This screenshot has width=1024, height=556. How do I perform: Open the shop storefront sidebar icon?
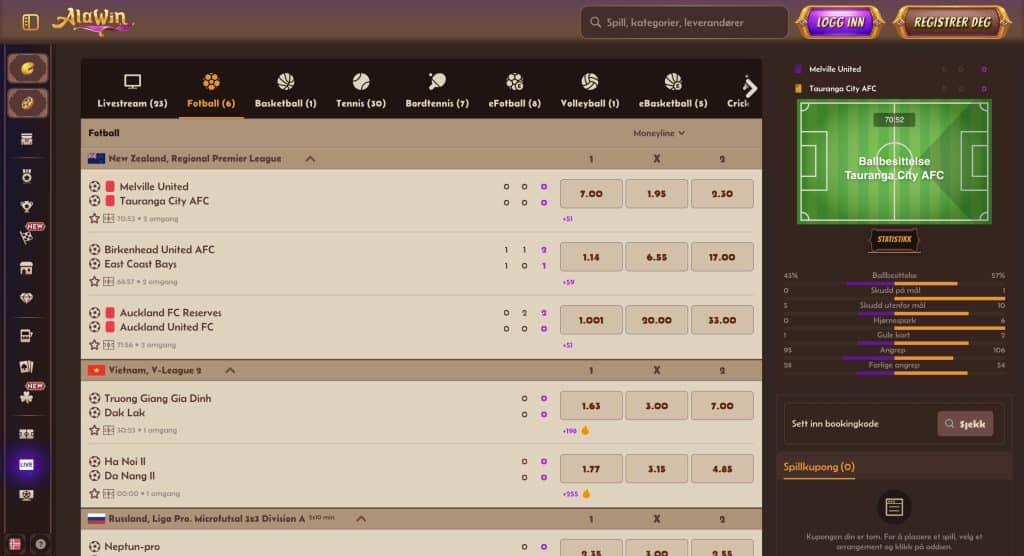point(27,268)
